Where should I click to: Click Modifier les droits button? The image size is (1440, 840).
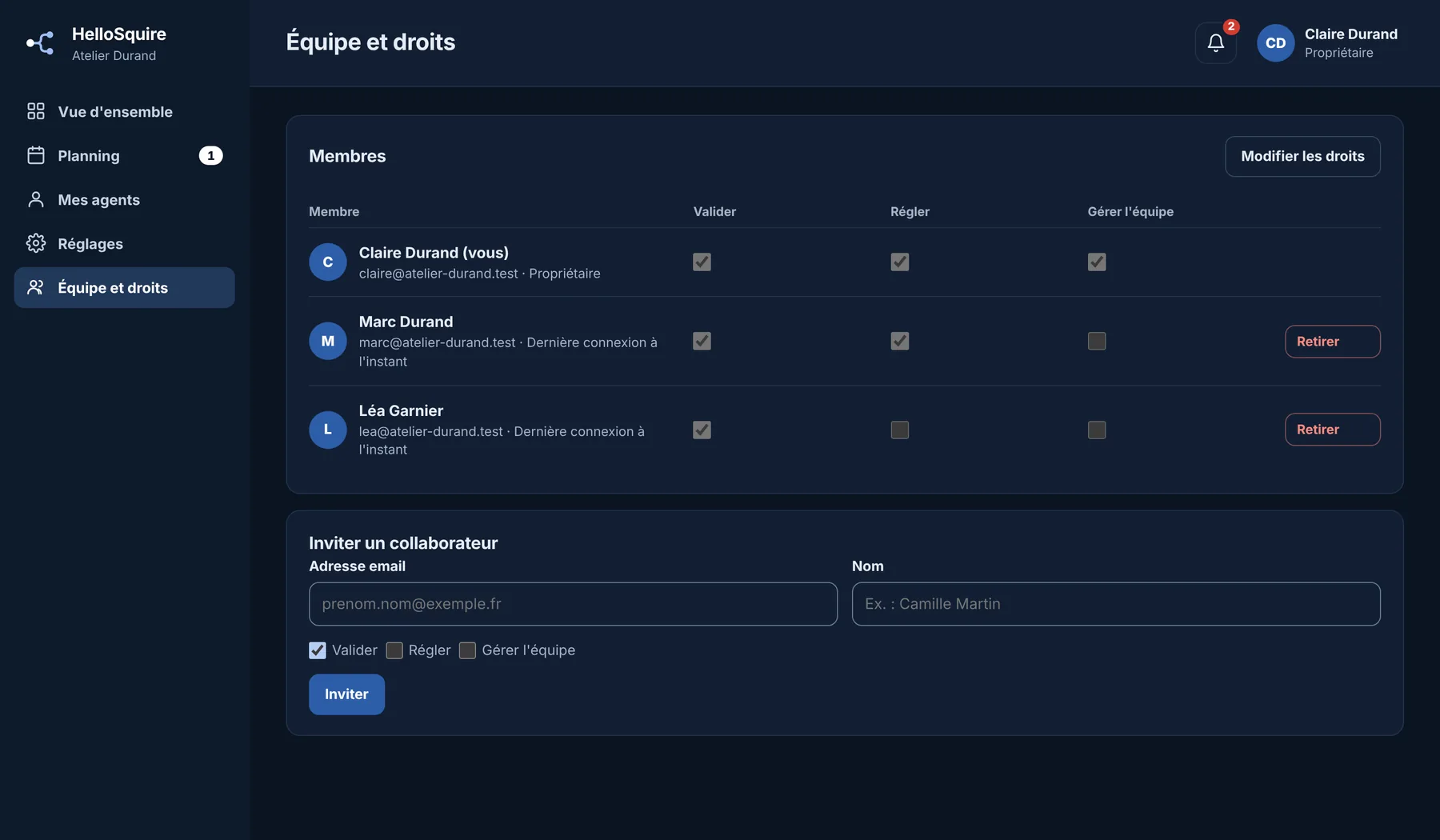tap(1302, 156)
